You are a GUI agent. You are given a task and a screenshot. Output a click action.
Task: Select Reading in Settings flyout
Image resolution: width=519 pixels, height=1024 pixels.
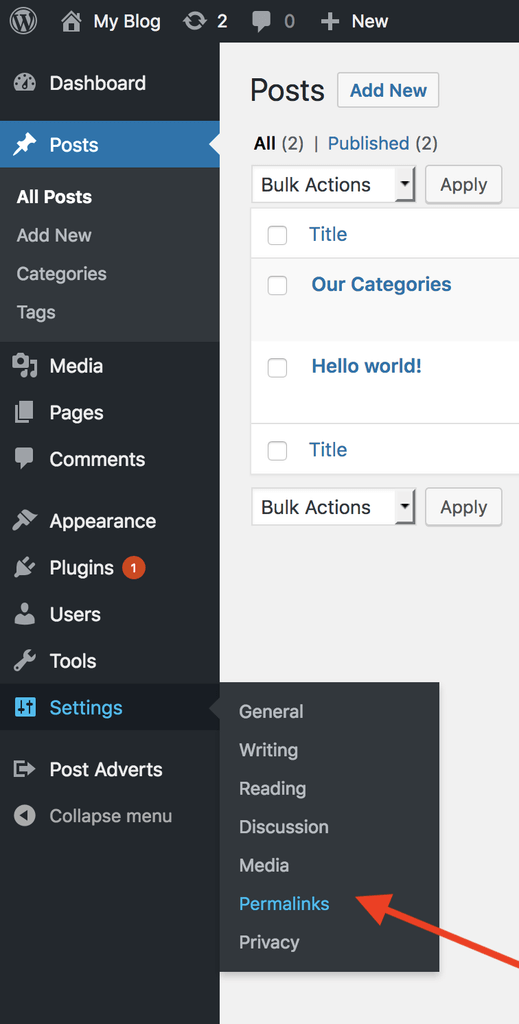[272, 789]
